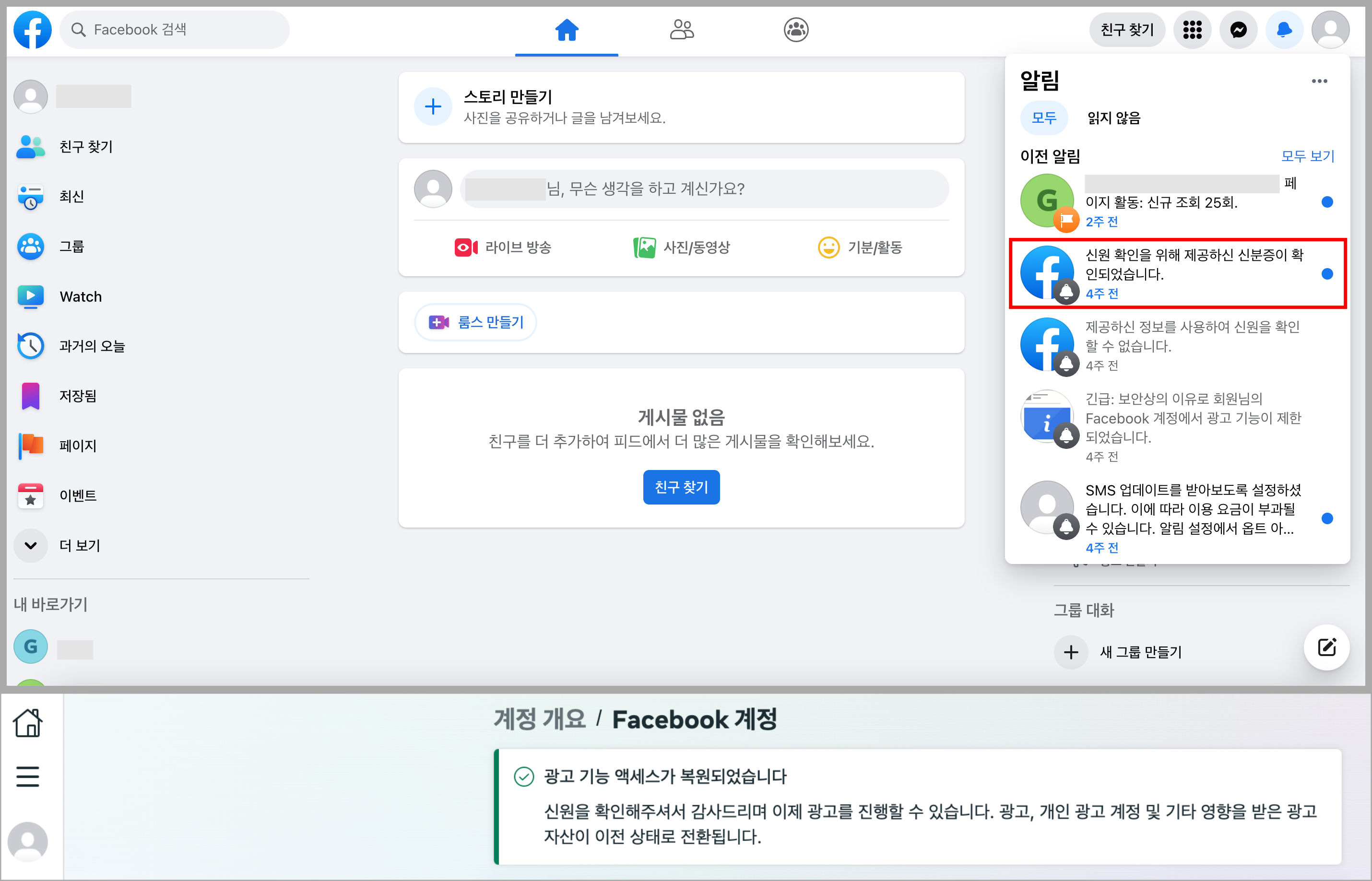Viewport: 1372px width, 881px height.
Task: Select the 모두 notifications filter
Action: [x=1043, y=118]
